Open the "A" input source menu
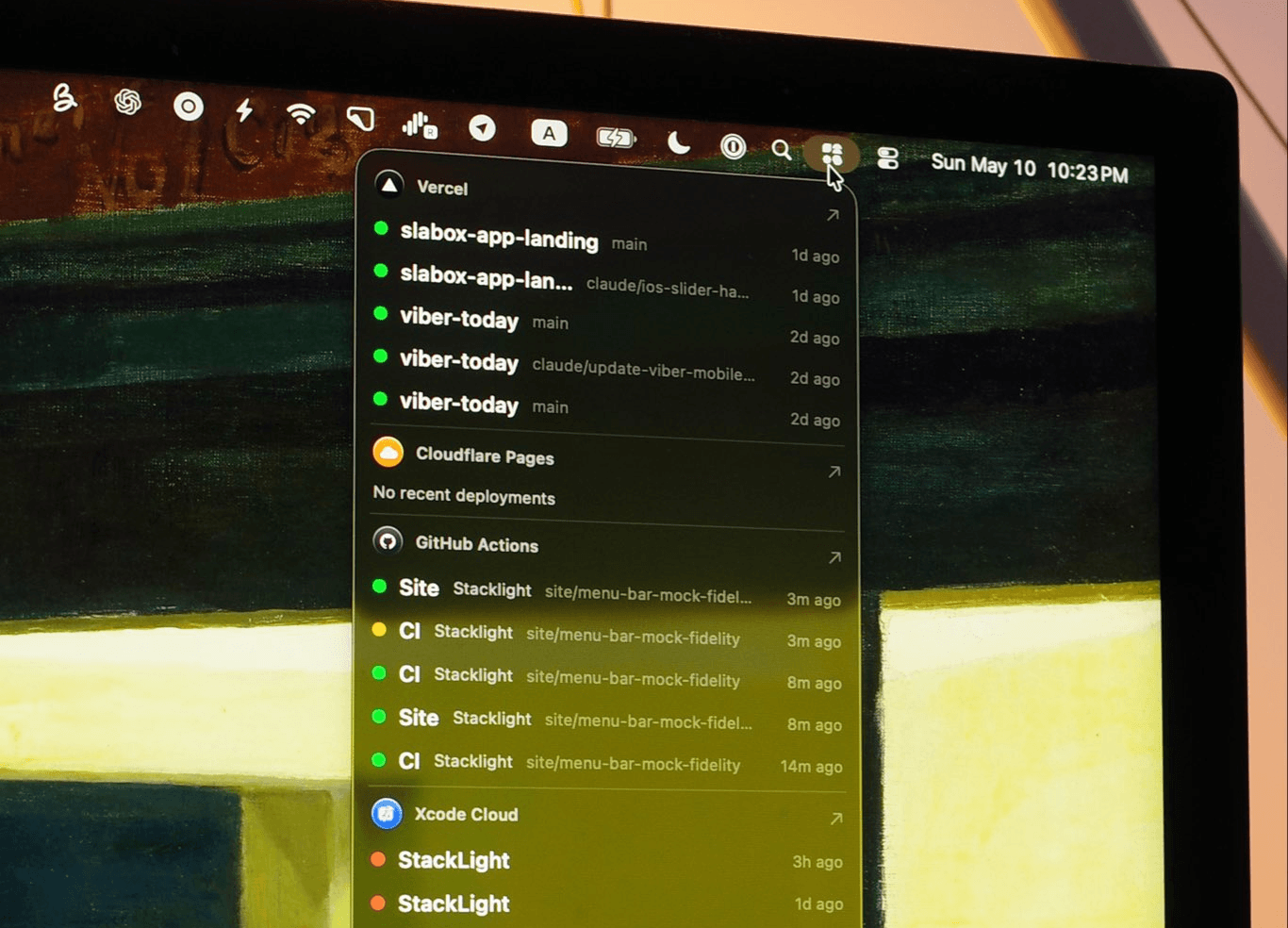1288x928 pixels. (549, 133)
